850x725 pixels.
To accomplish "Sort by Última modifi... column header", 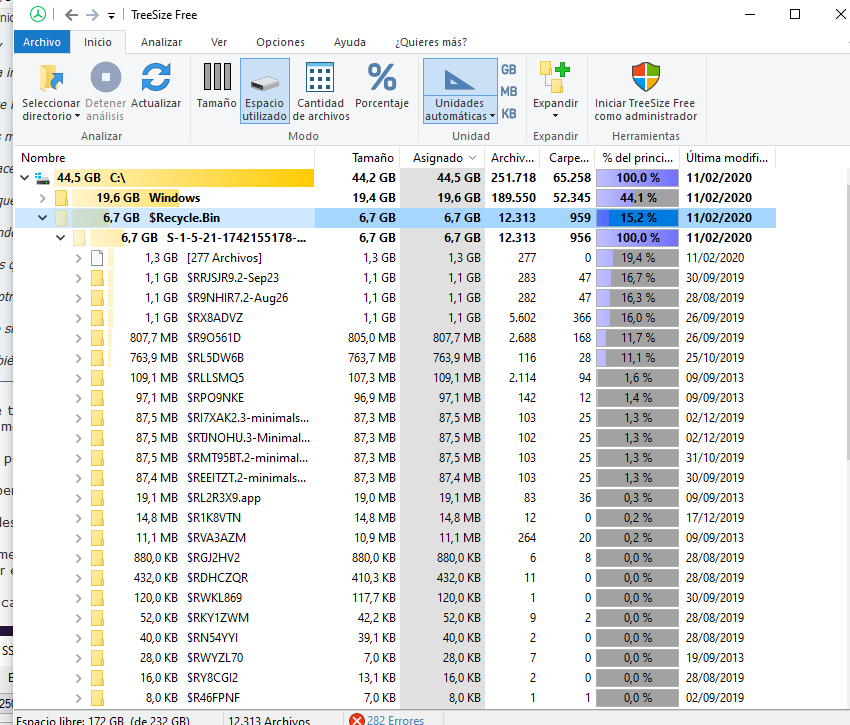I will click(727, 158).
